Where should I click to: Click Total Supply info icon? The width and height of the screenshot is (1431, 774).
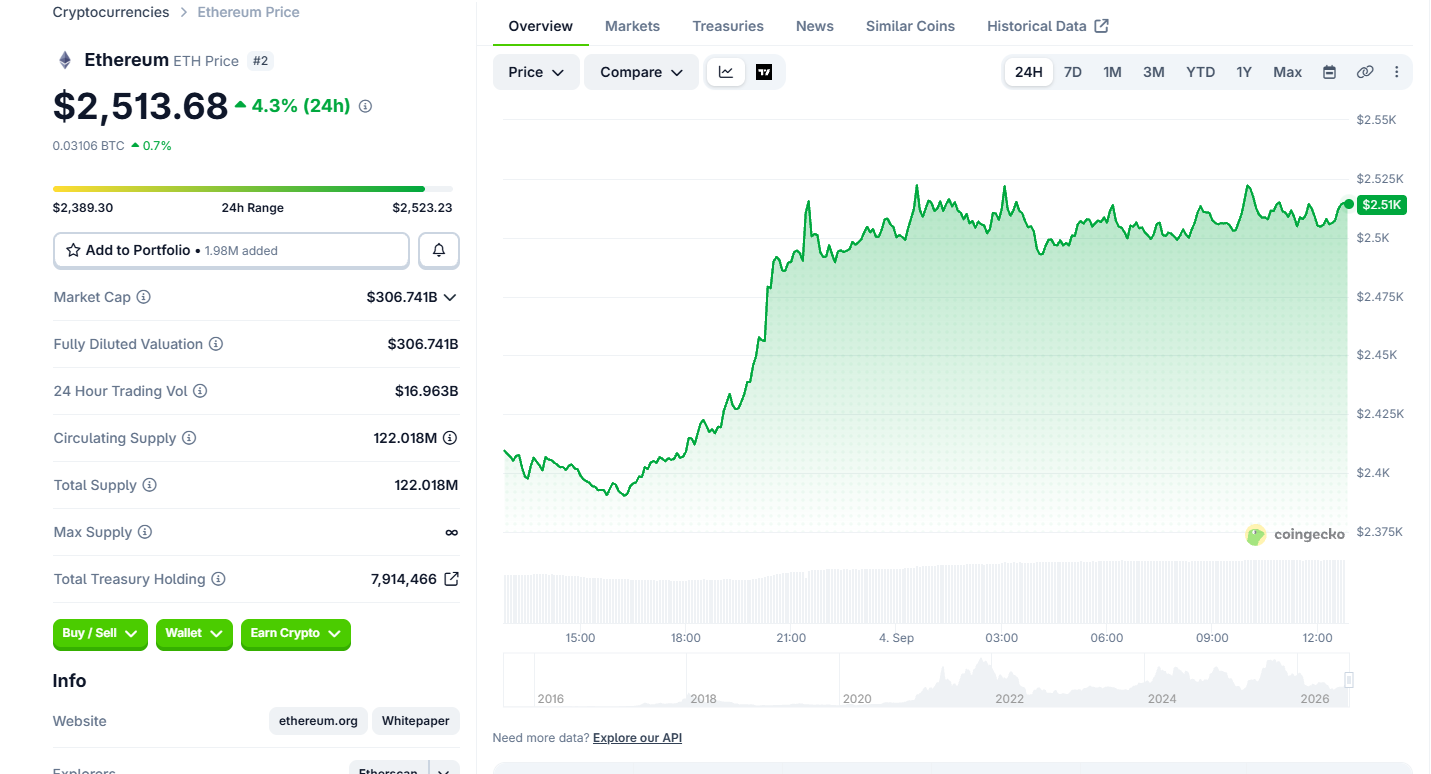pyautogui.click(x=150, y=485)
